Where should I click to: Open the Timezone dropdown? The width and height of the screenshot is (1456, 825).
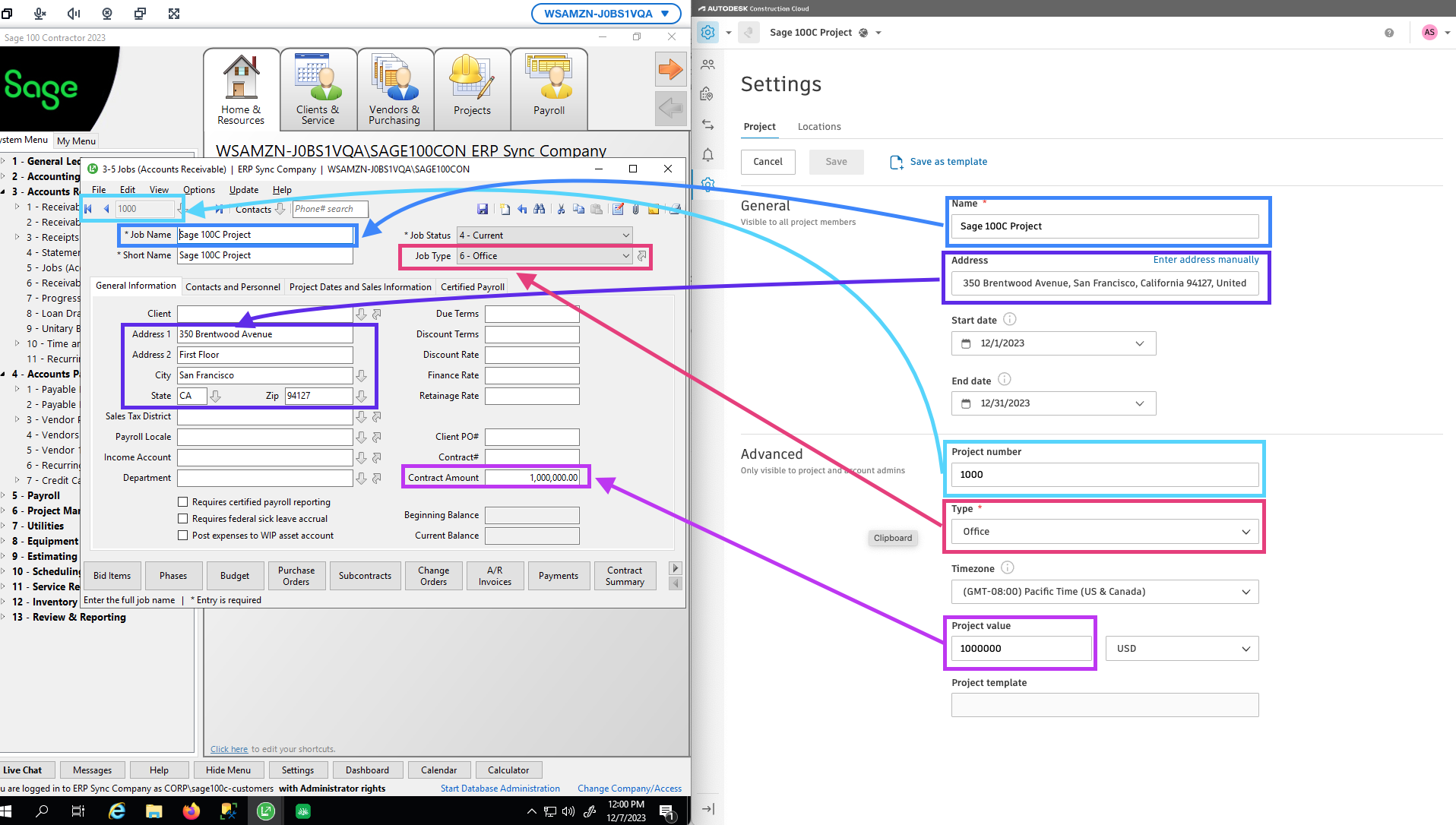click(x=1105, y=592)
